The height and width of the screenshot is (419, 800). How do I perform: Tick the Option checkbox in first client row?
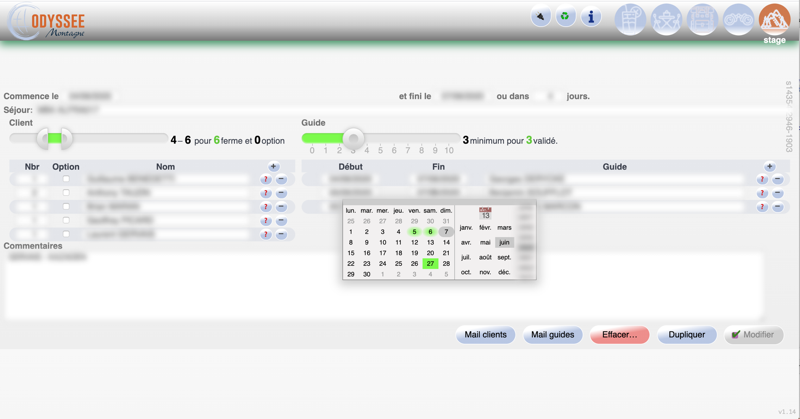pos(66,180)
